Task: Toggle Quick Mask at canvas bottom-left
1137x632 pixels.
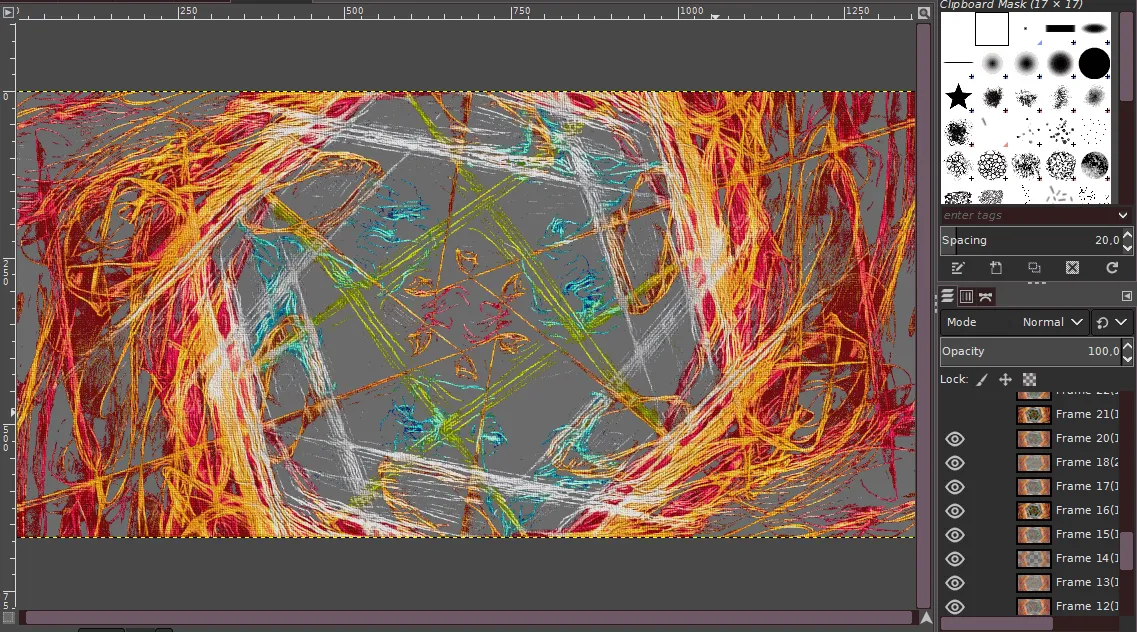Action: click(x=8, y=618)
